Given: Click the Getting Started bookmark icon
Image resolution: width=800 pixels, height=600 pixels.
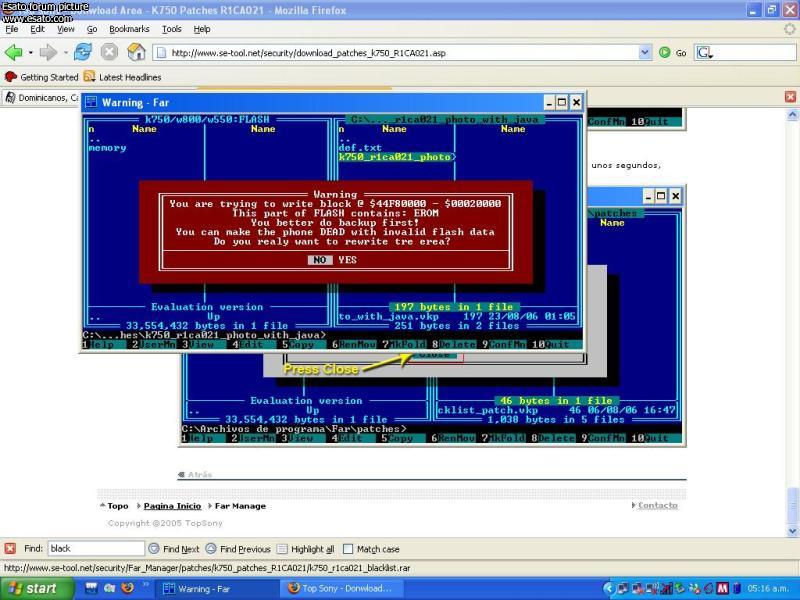Looking at the screenshot, I should click(10, 77).
